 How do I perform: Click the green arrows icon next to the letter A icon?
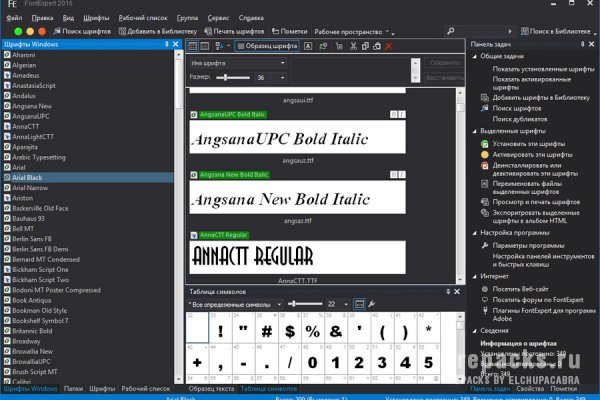pos(323,46)
